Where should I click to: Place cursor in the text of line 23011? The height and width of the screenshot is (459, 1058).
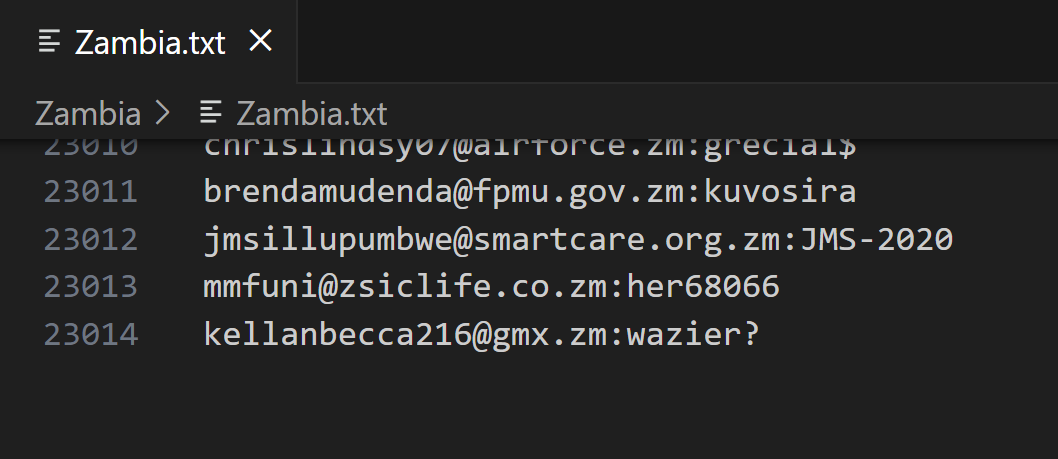click(x=530, y=191)
